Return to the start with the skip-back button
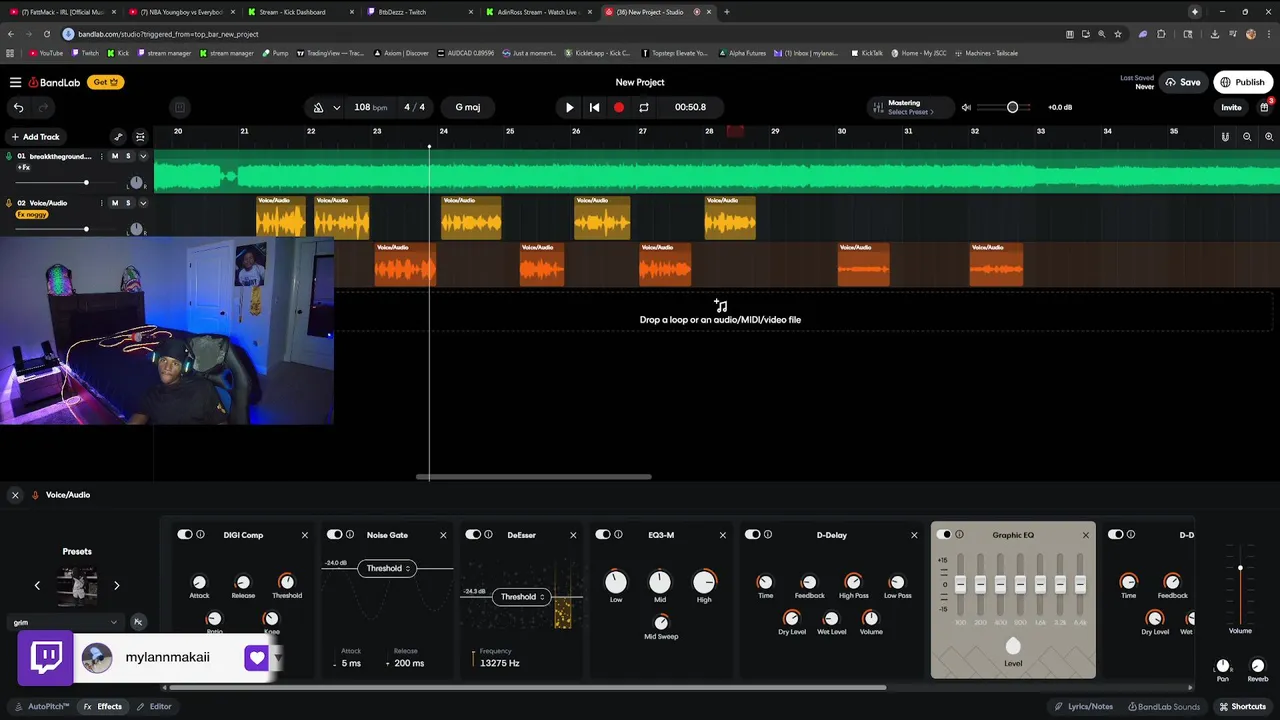 point(594,107)
